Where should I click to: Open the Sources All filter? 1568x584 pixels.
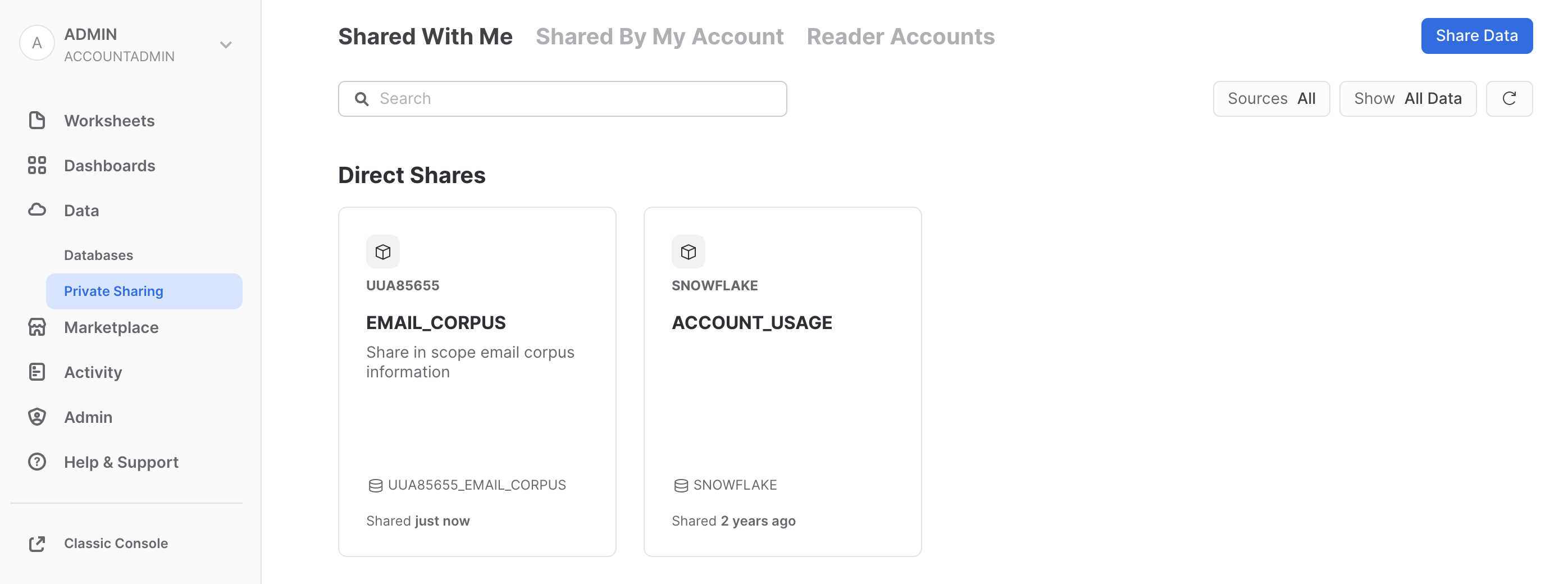[x=1271, y=98]
